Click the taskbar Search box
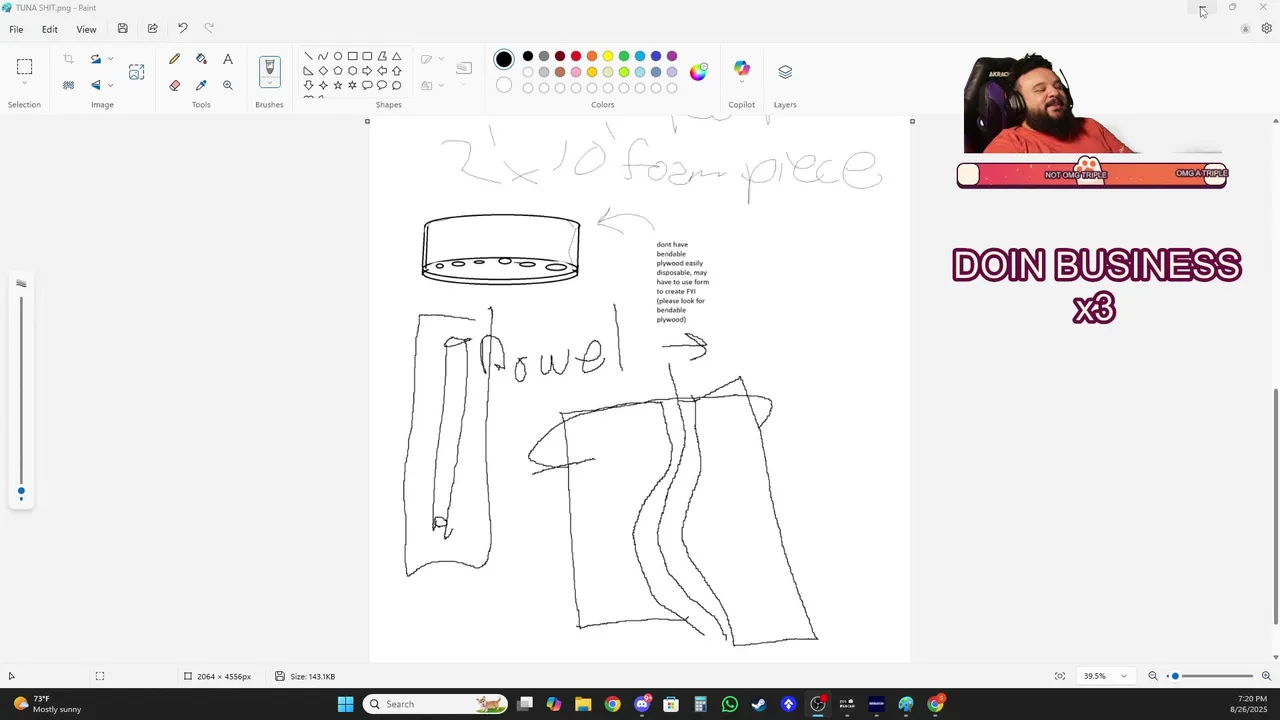1280x720 pixels. [434, 704]
